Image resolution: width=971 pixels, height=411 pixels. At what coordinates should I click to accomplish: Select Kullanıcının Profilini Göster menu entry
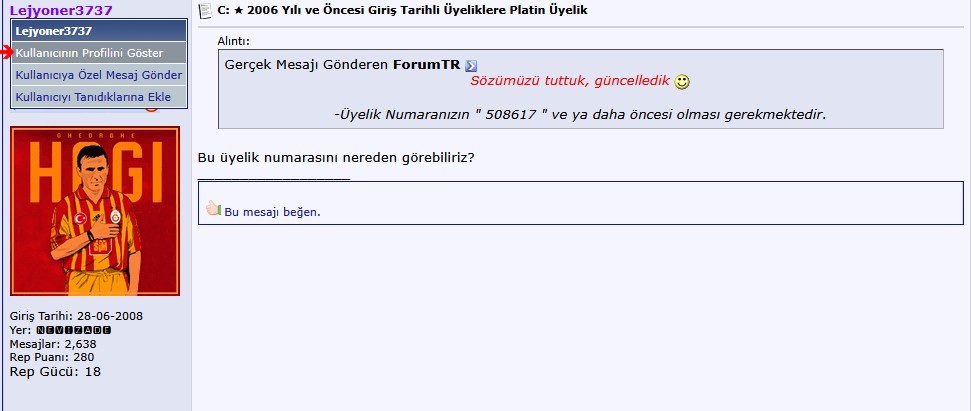[99, 53]
